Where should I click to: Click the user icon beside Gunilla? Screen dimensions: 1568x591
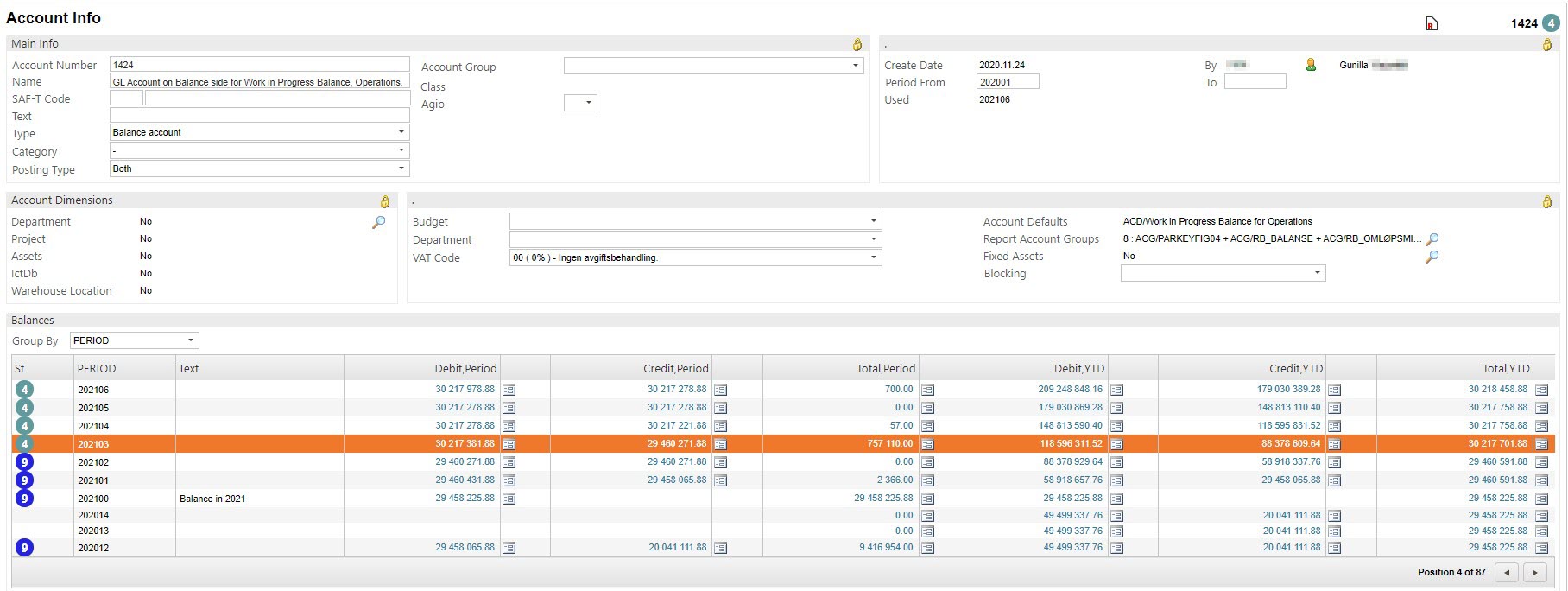pyautogui.click(x=1311, y=65)
